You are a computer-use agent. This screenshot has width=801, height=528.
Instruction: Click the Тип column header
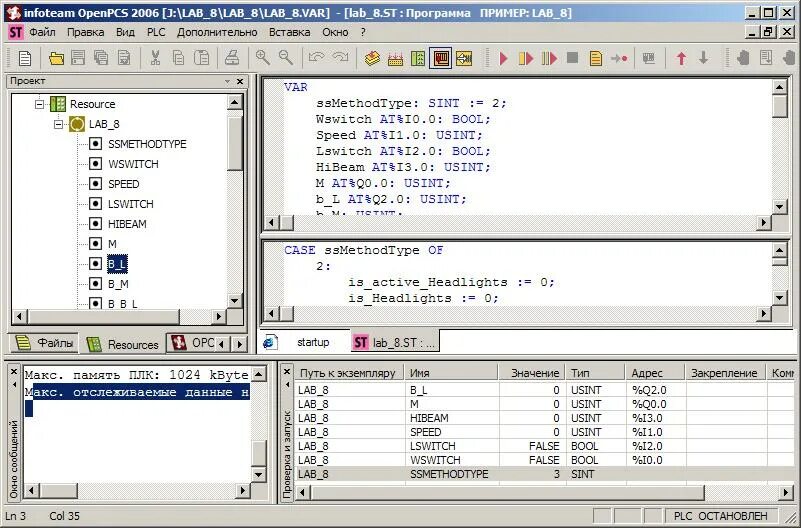(595, 373)
